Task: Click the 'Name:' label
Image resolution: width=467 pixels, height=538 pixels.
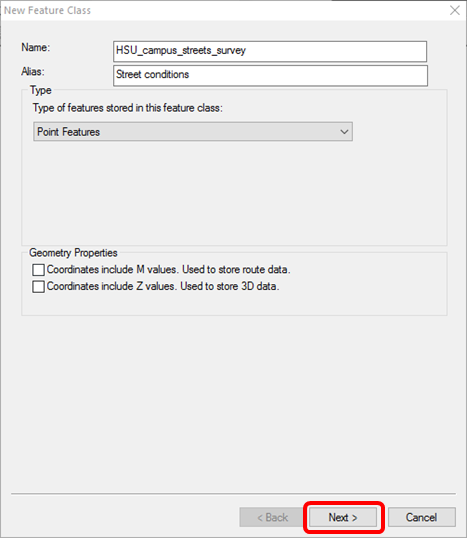Action: click(x=36, y=47)
